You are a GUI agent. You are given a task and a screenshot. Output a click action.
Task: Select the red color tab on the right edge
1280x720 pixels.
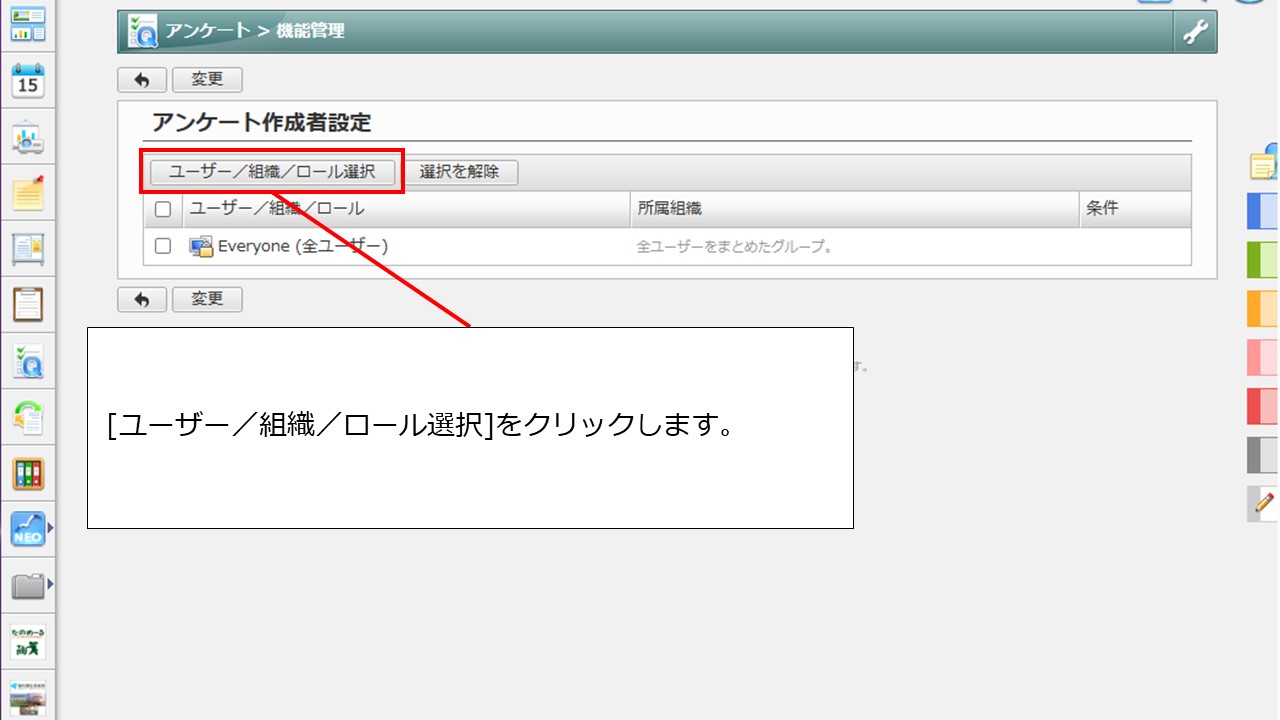tap(1263, 406)
